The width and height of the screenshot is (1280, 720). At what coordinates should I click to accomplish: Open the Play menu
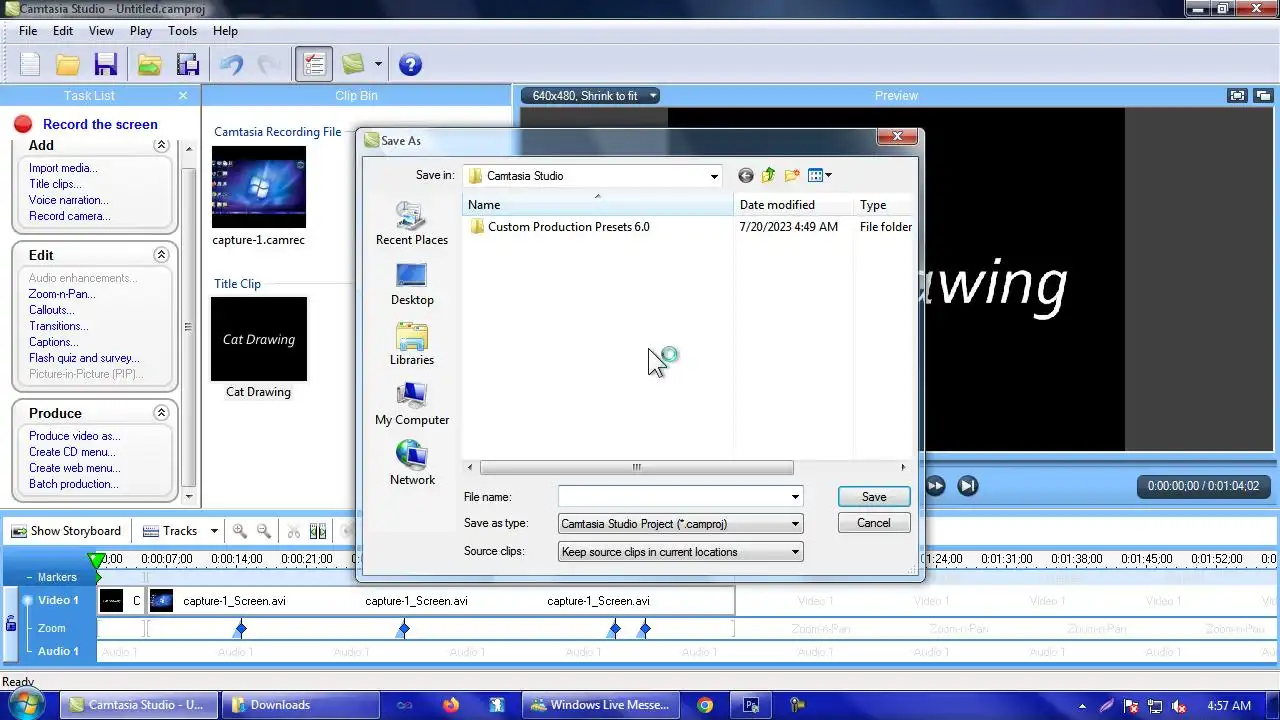coord(141,31)
